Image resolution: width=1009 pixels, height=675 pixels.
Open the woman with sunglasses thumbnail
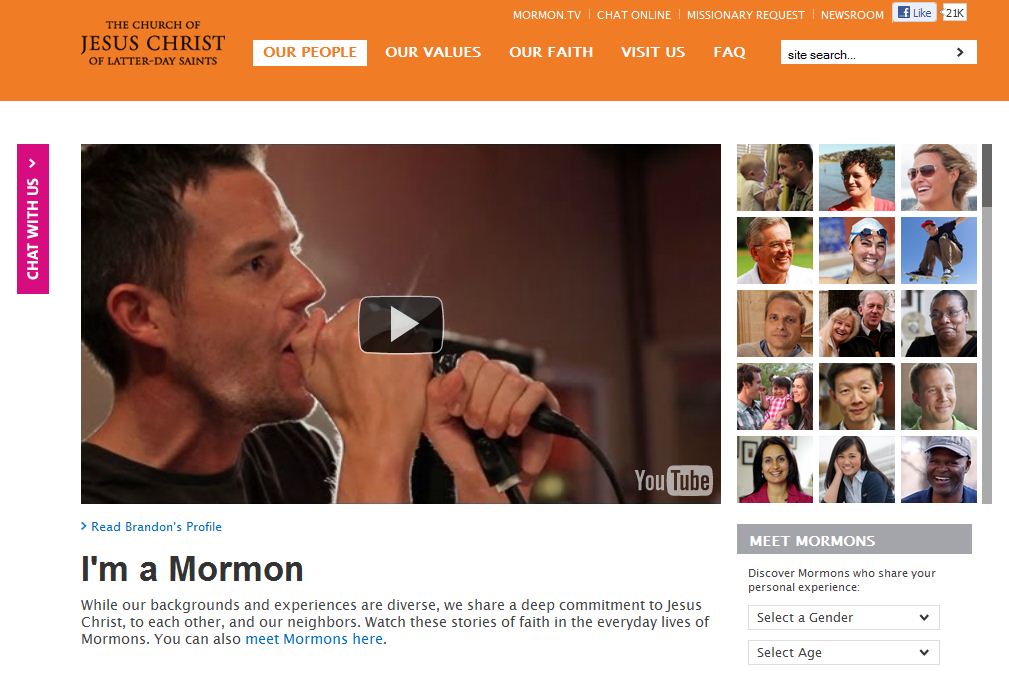coord(938,178)
